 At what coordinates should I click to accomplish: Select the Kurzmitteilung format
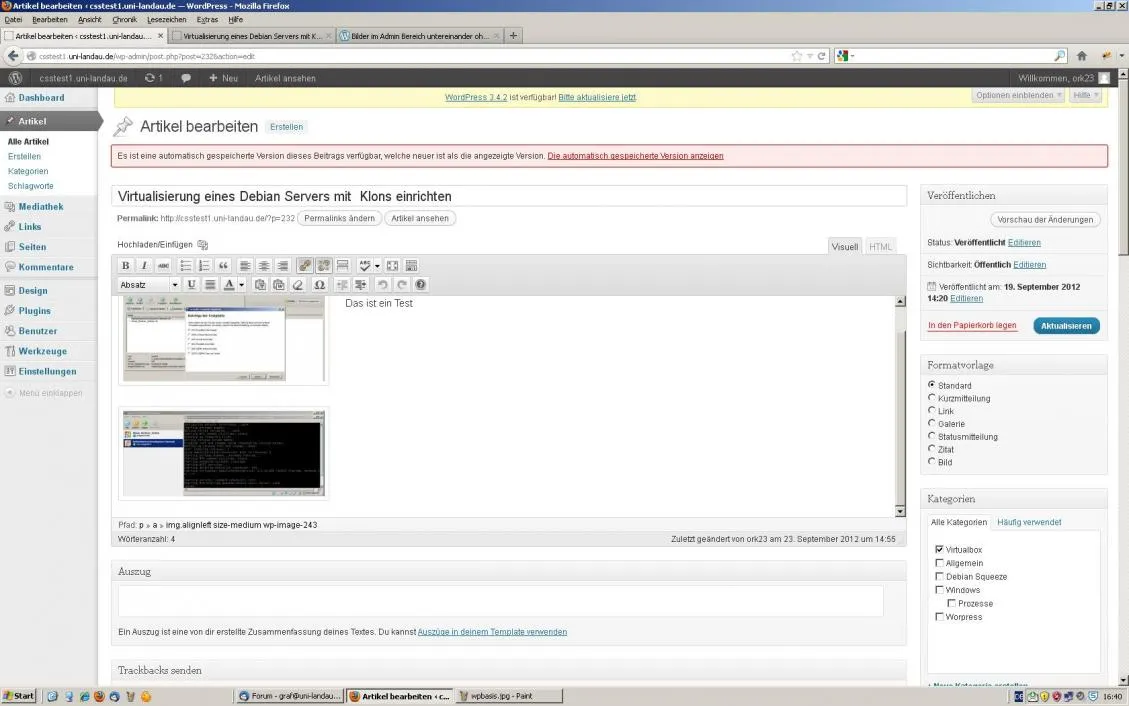tap(932, 397)
